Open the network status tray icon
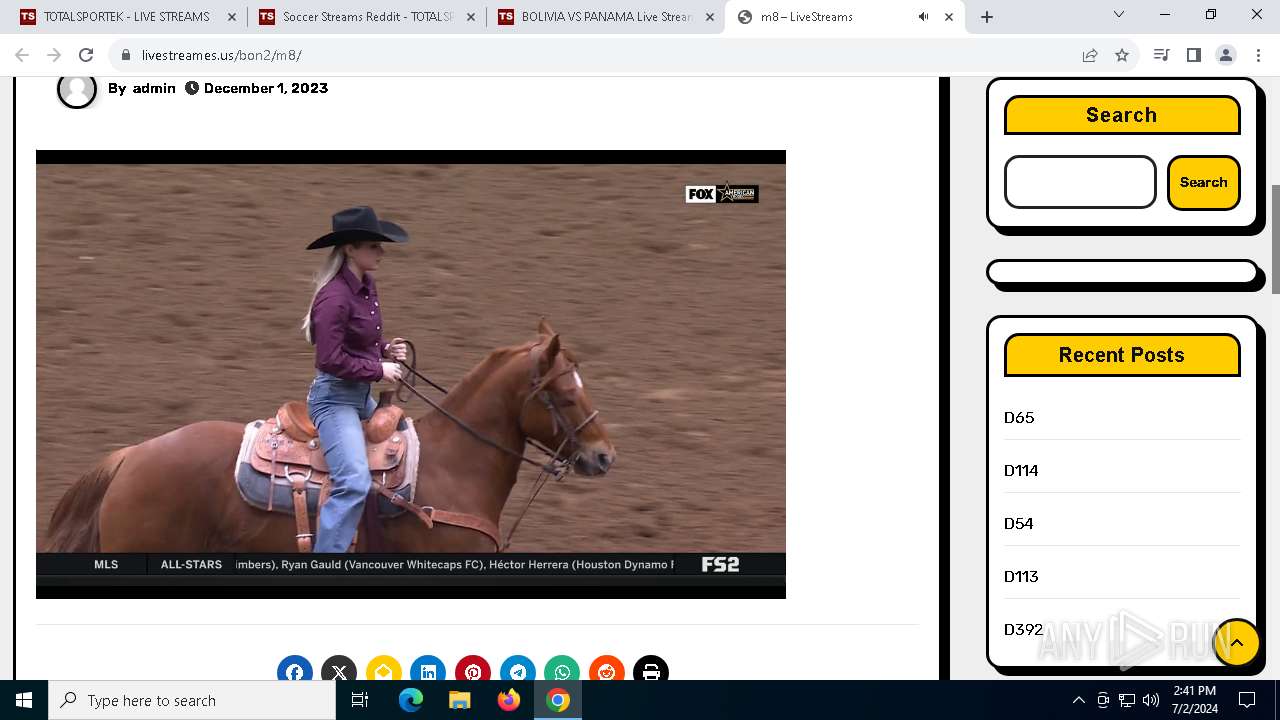Screen dimensions: 1280x720 tap(1127, 700)
